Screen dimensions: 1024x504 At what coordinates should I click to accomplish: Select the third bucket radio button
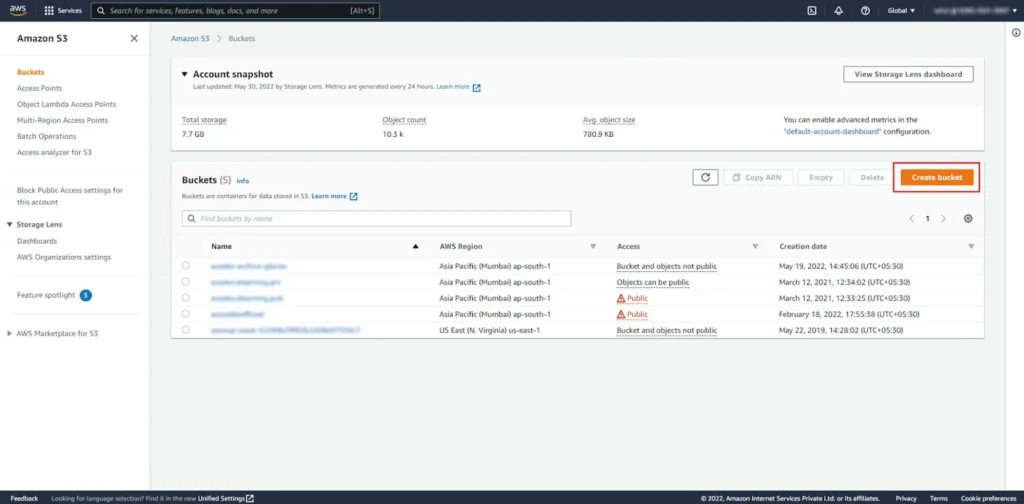coord(186,298)
